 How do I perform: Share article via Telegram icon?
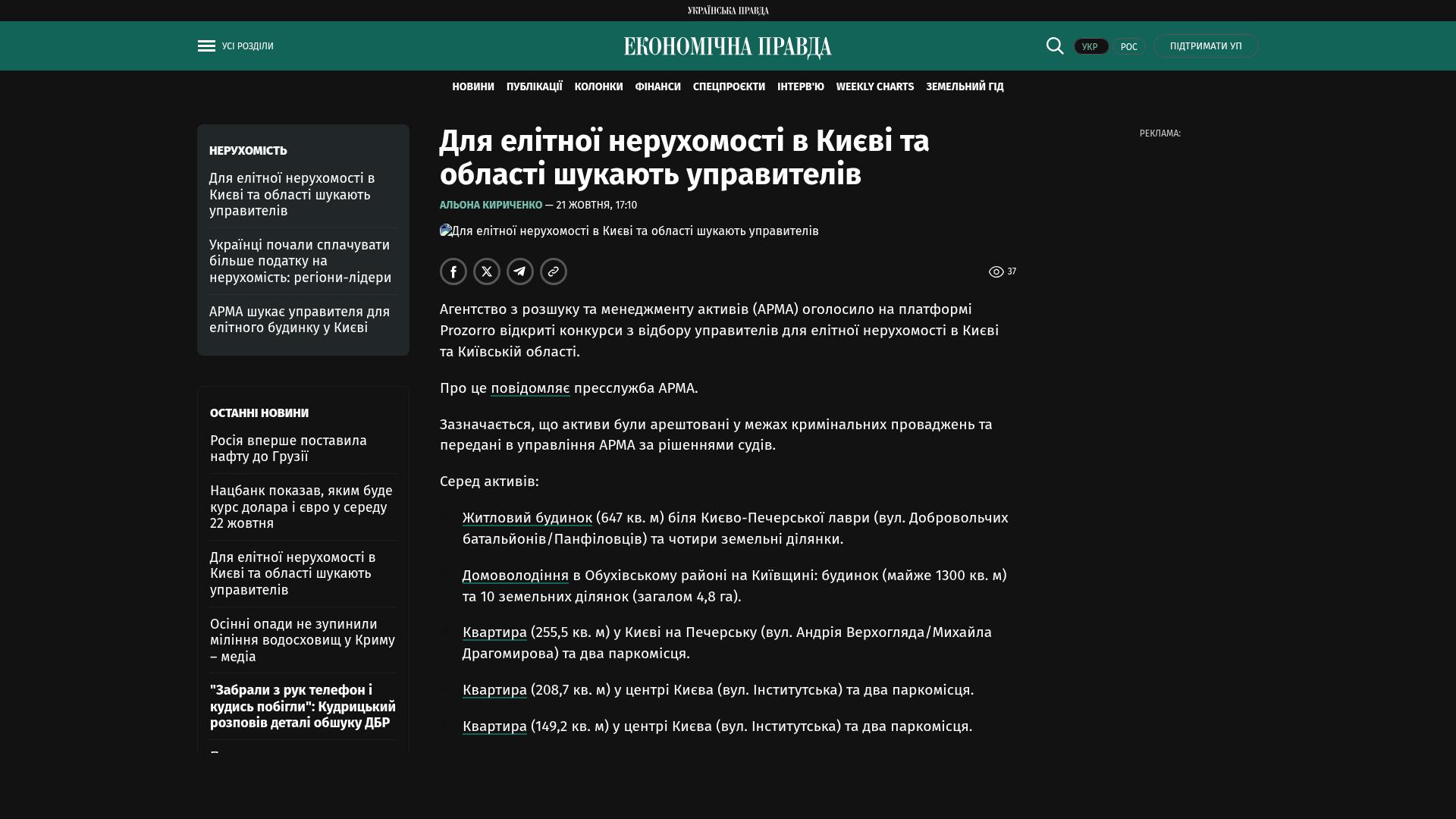click(520, 271)
